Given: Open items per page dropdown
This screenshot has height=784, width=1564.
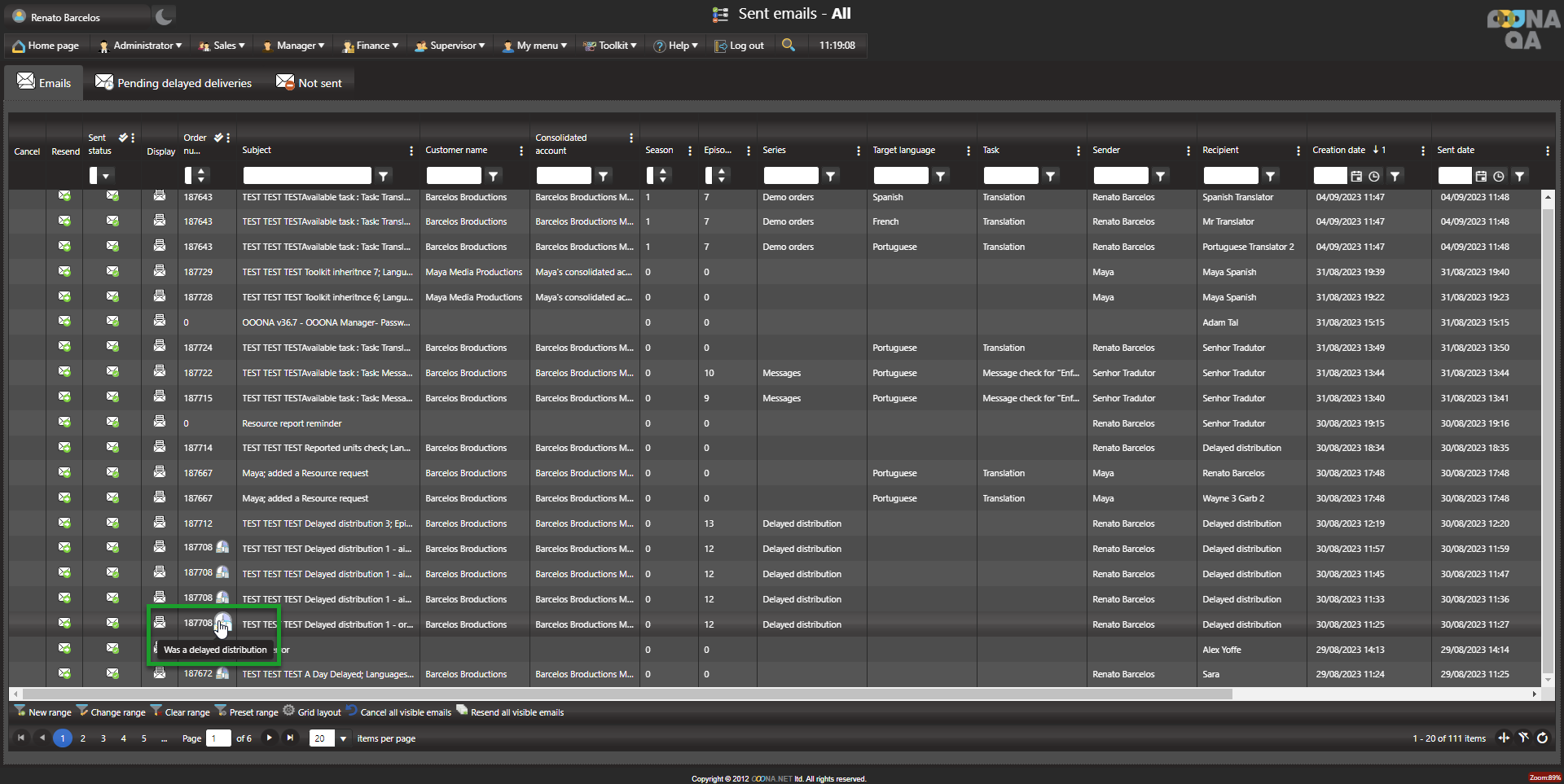Looking at the screenshot, I should tap(343, 738).
